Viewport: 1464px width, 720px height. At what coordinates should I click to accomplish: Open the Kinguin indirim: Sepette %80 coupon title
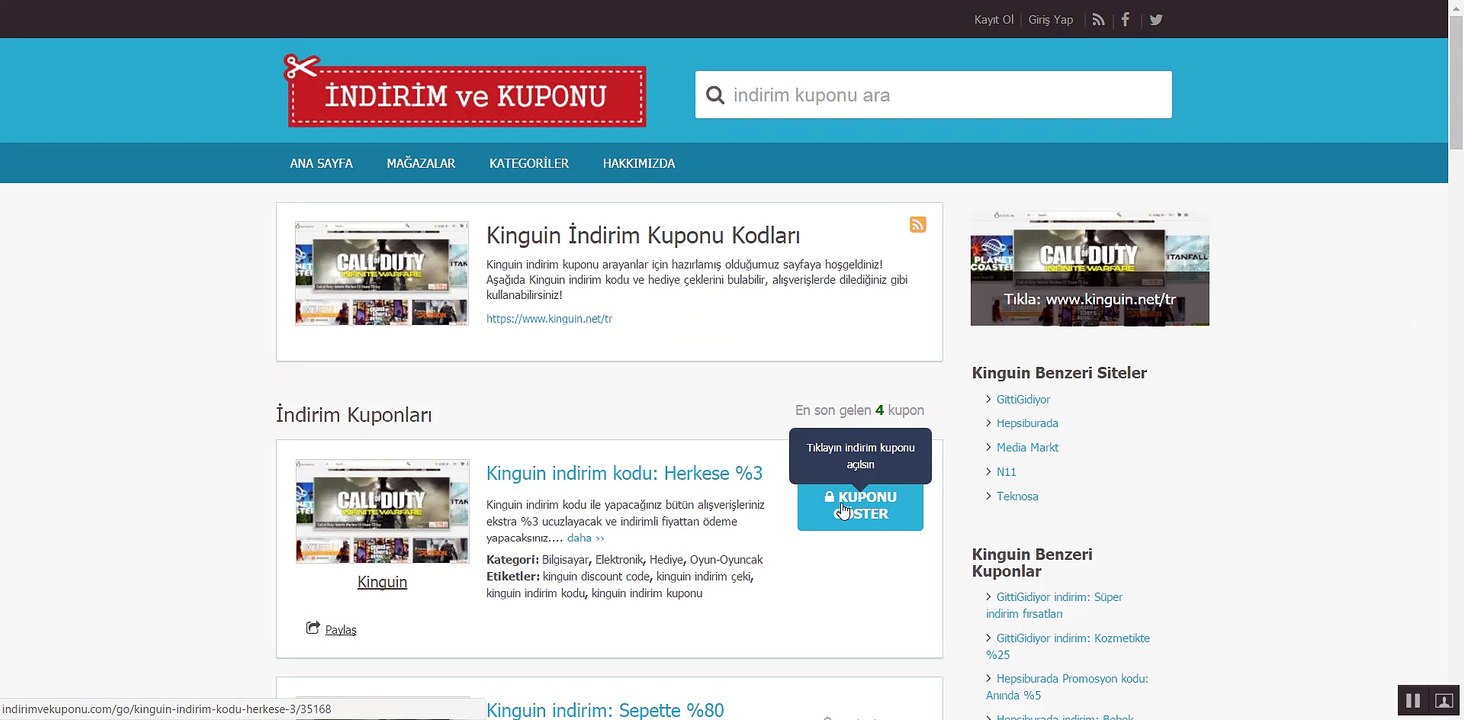pos(605,710)
